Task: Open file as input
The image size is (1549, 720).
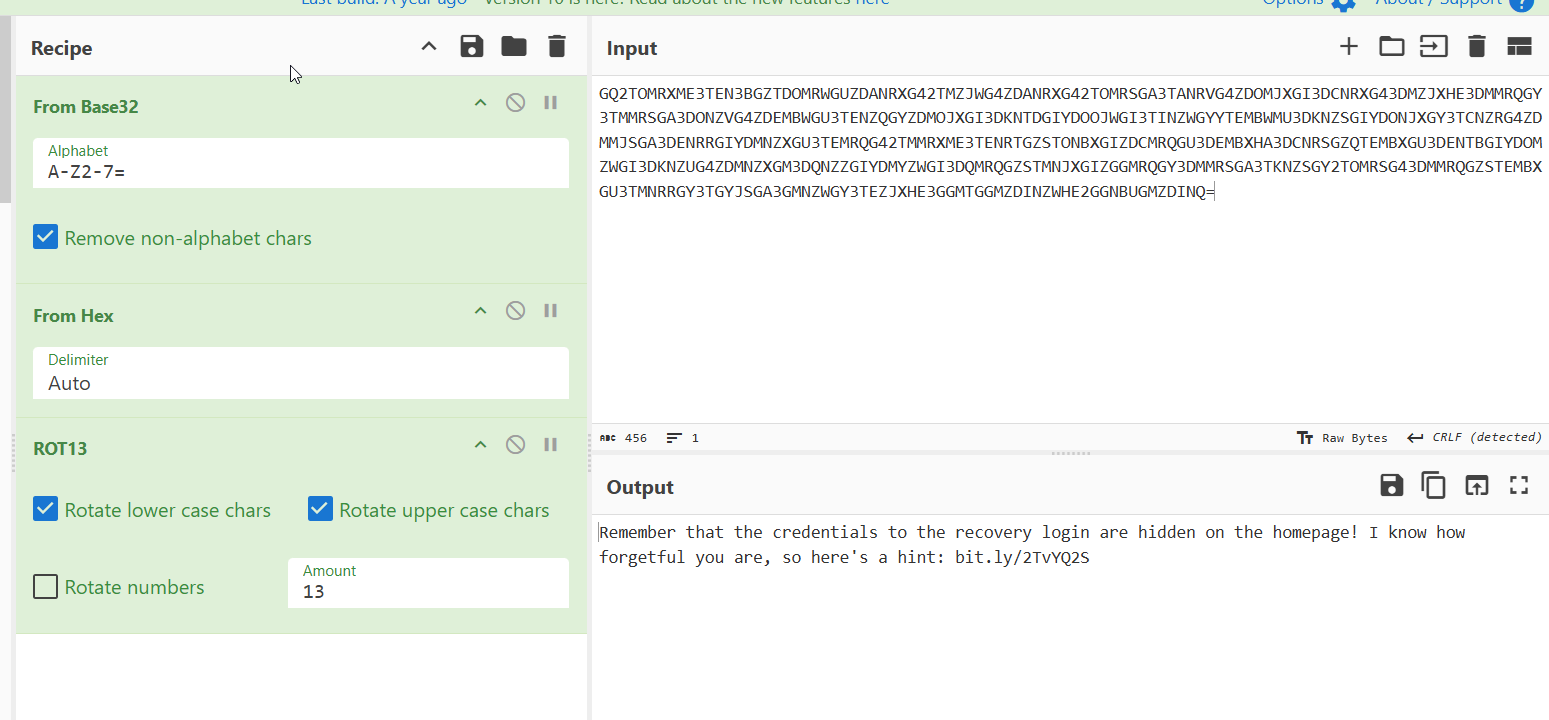Action: [x=1434, y=47]
